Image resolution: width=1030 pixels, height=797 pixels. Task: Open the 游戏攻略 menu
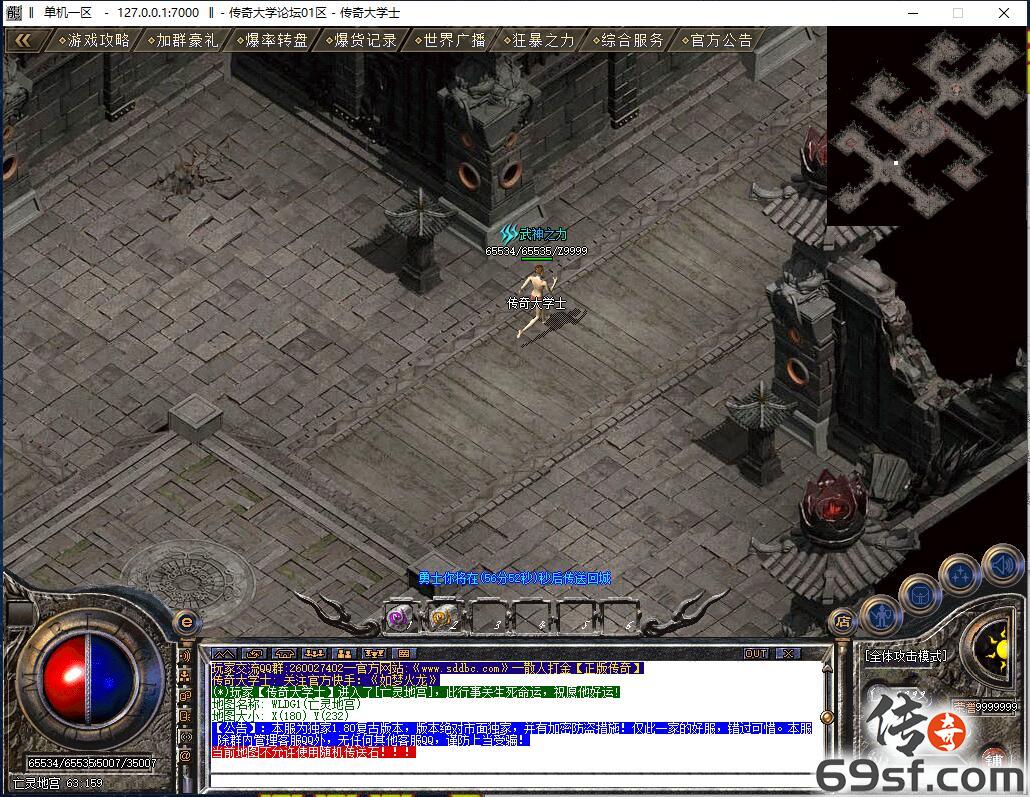(x=95, y=41)
